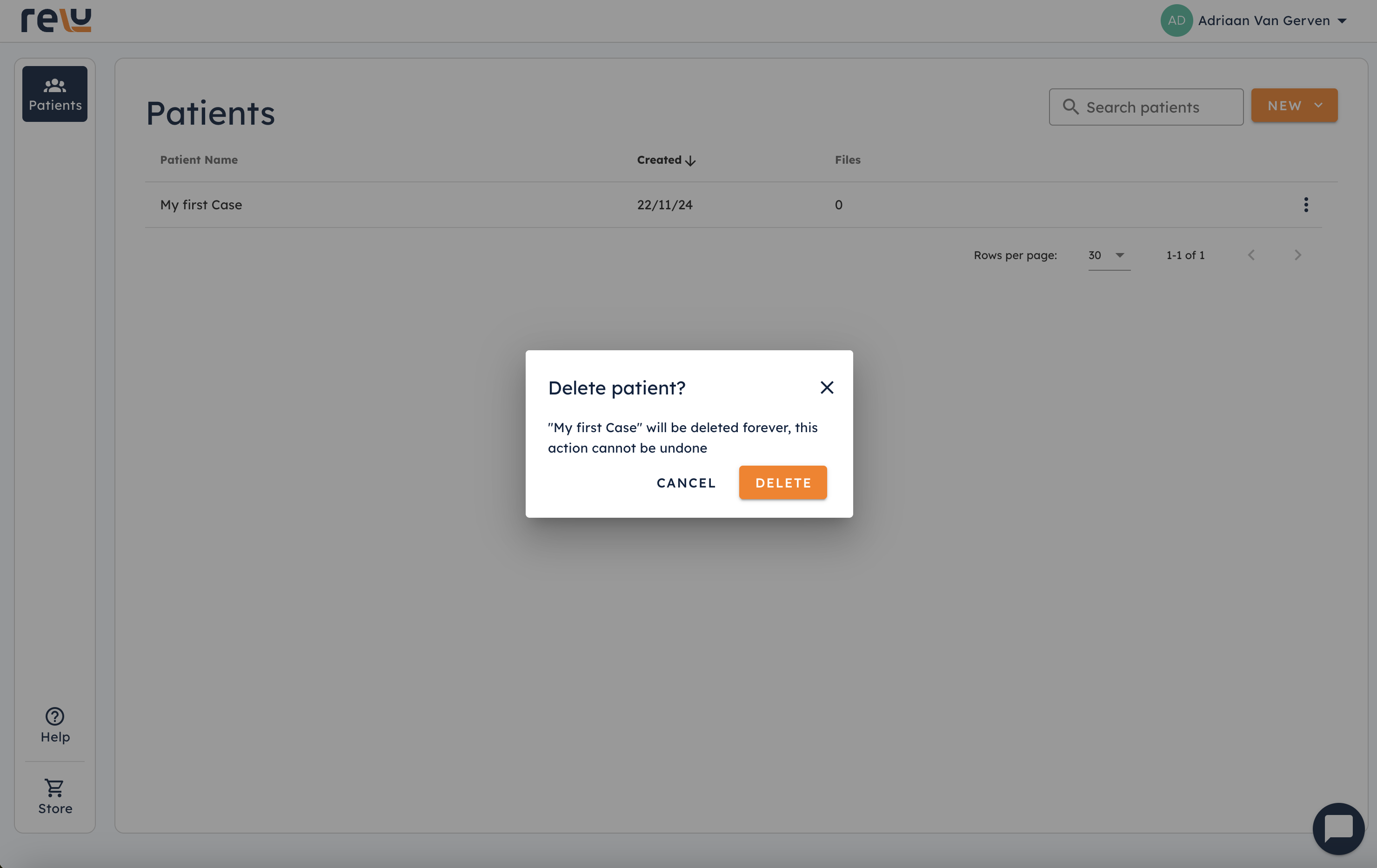Sort by the Patient Name column header
Viewport: 1377px width, 868px height.
click(199, 160)
